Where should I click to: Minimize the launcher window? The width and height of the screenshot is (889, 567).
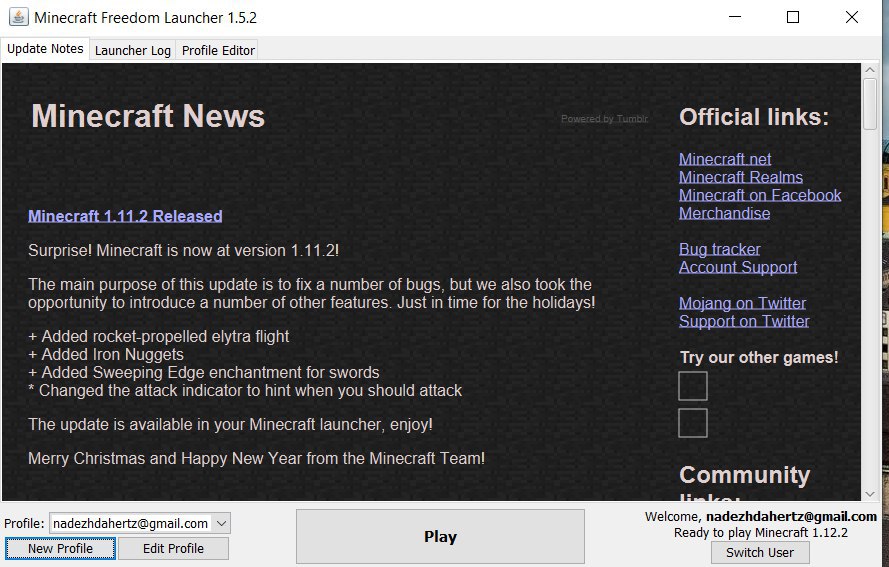click(x=735, y=17)
